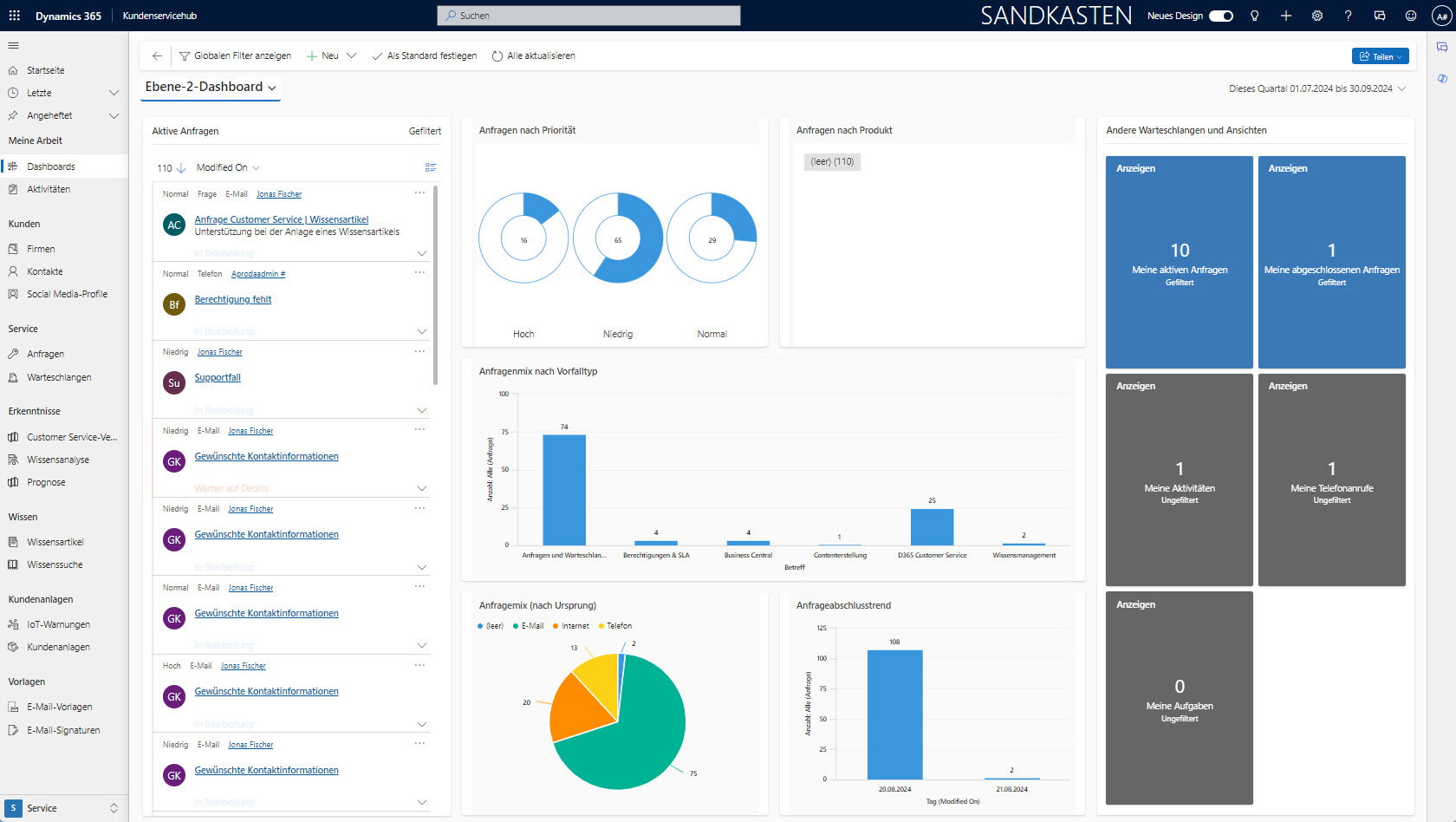The image size is (1456, 822).
Task: Open the user avatar in the top right
Action: pos(1440,16)
